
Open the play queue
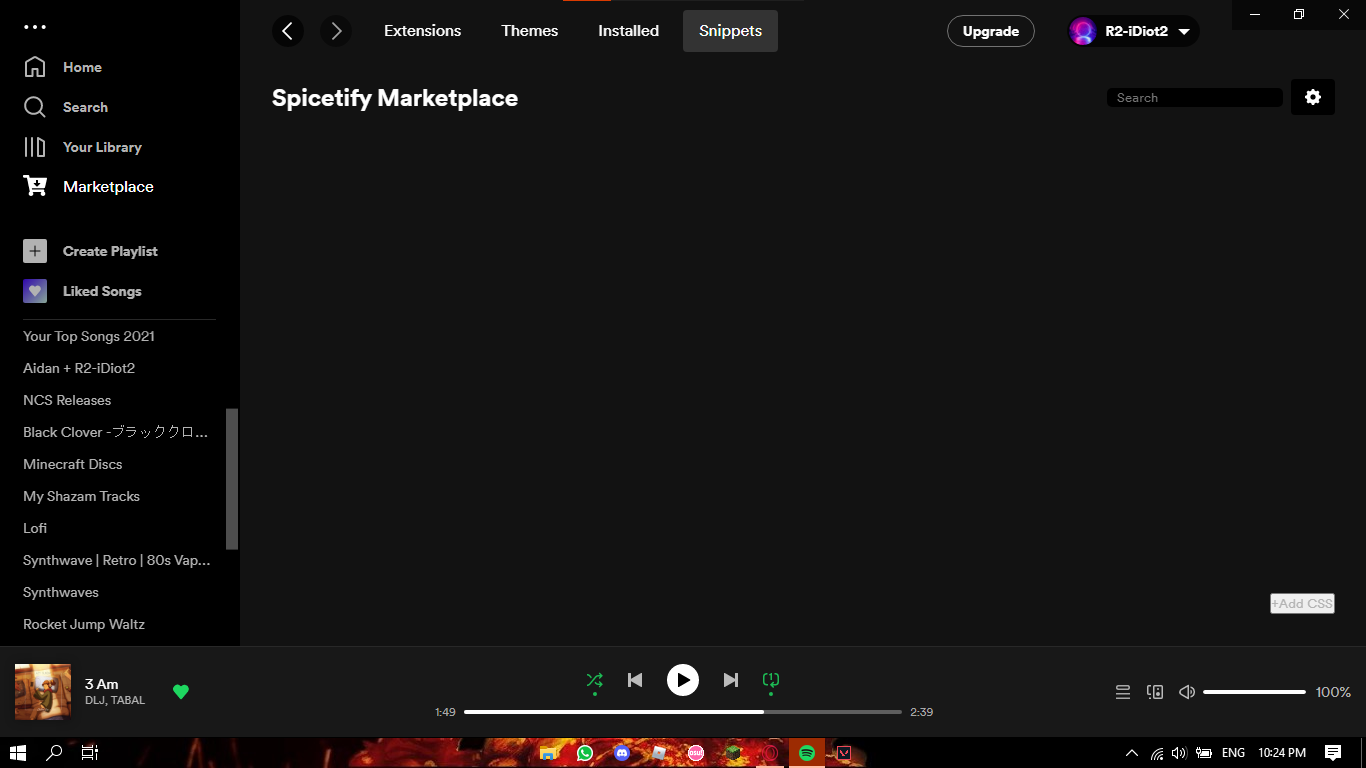[x=1123, y=692]
